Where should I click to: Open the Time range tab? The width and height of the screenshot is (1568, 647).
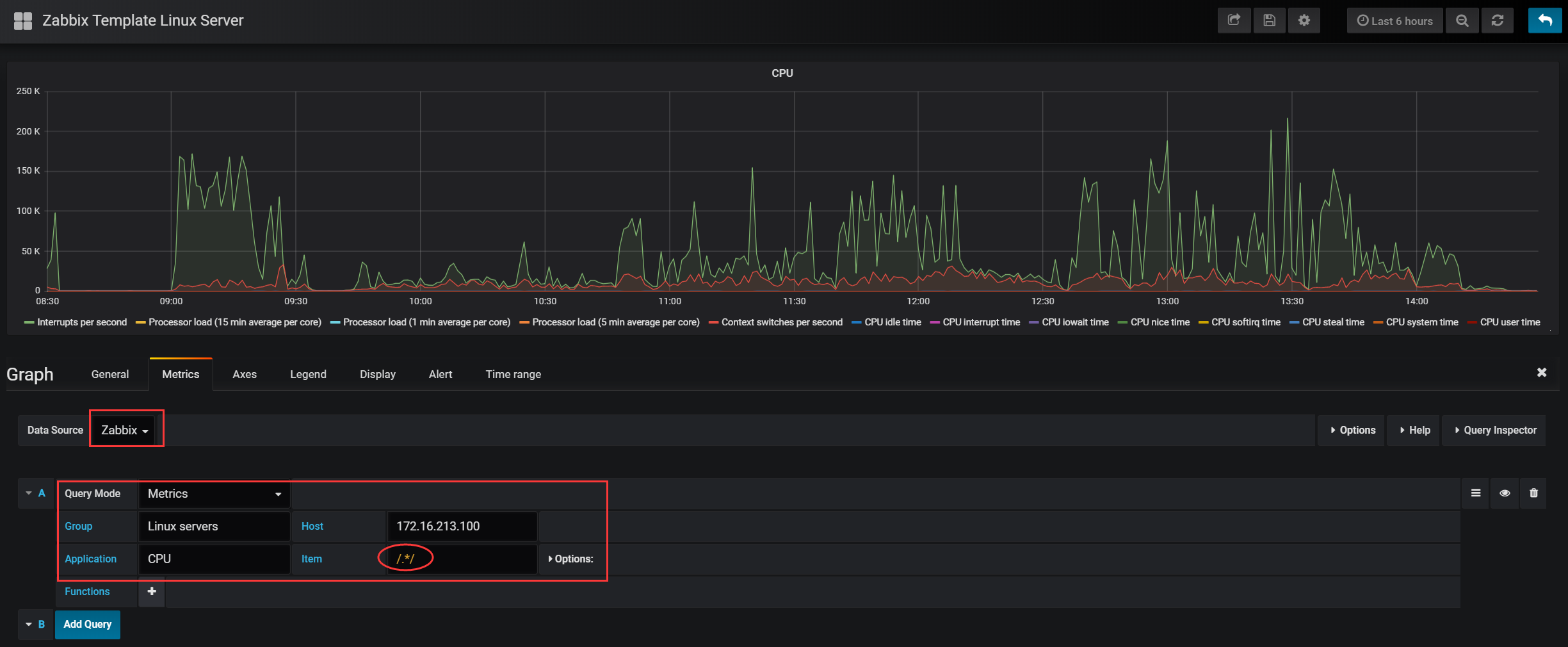pyautogui.click(x=513, y=374)
